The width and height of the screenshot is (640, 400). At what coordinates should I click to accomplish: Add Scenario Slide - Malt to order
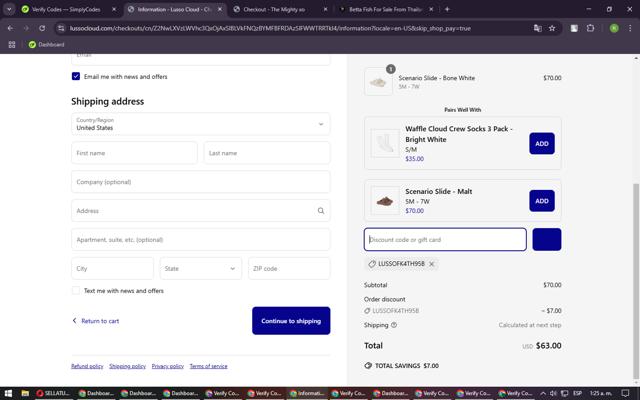[x=542, y=201]
